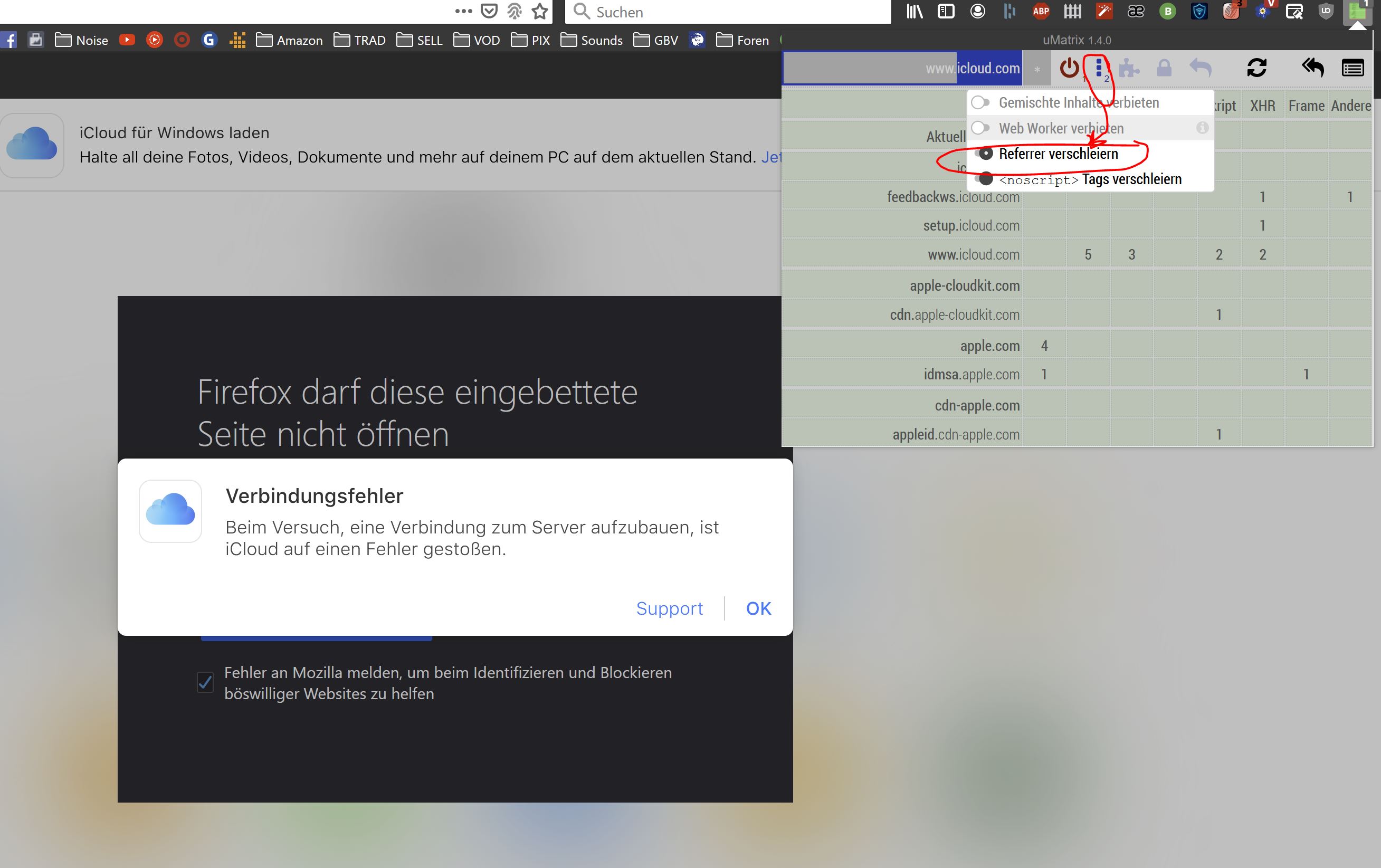Click the puzzle piece recipes icon
The width and height of the screenshot is (1381, 868).
[x=1129, y=68]
